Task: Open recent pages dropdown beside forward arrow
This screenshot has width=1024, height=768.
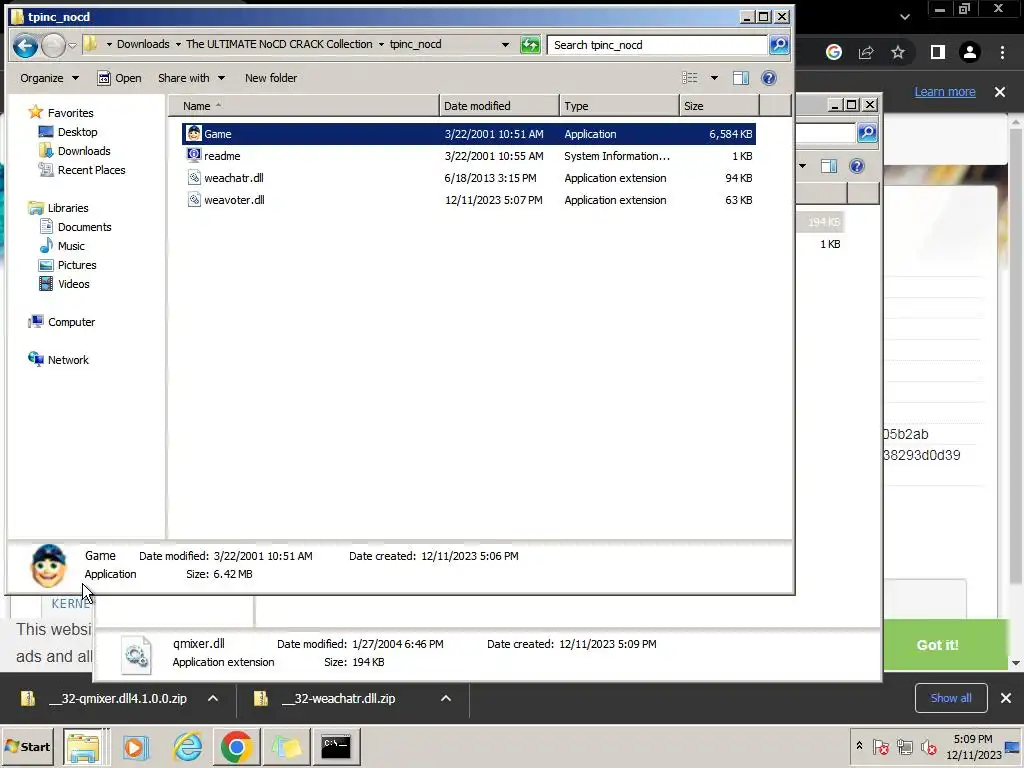Action: (72, 45)
